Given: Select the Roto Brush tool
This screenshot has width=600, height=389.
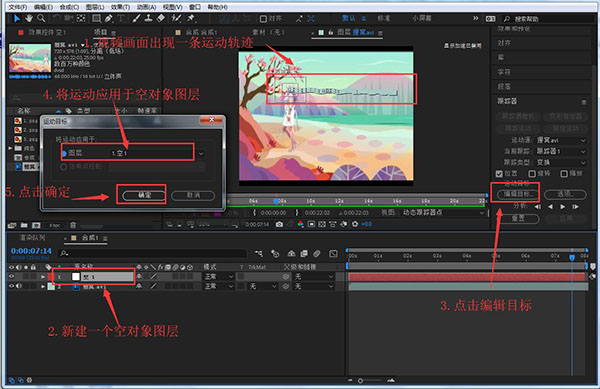Looking at the screenshot, I should (176, 18).
